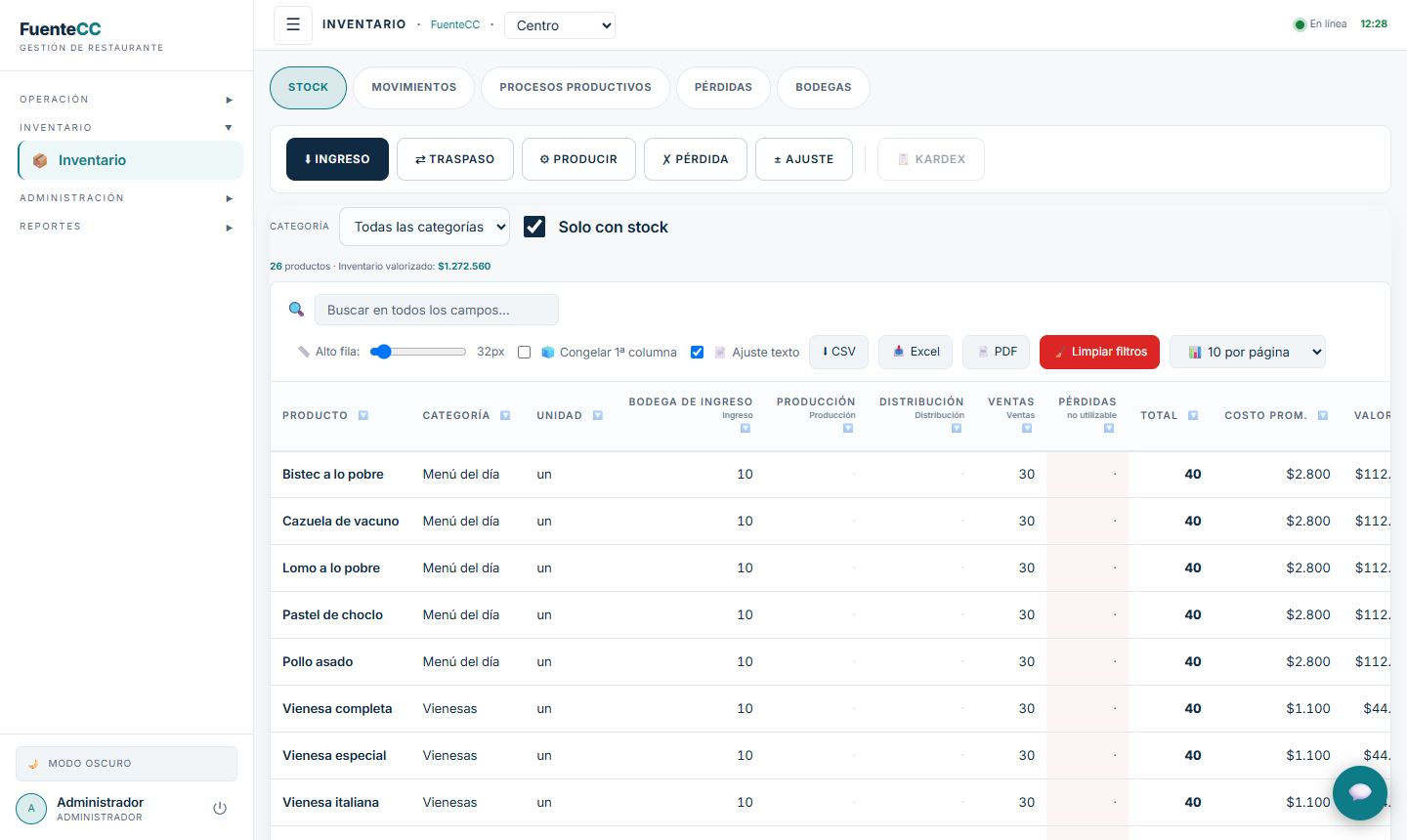
Task: Uncheck Solo con stock checkbox
Action: [534, 227]
